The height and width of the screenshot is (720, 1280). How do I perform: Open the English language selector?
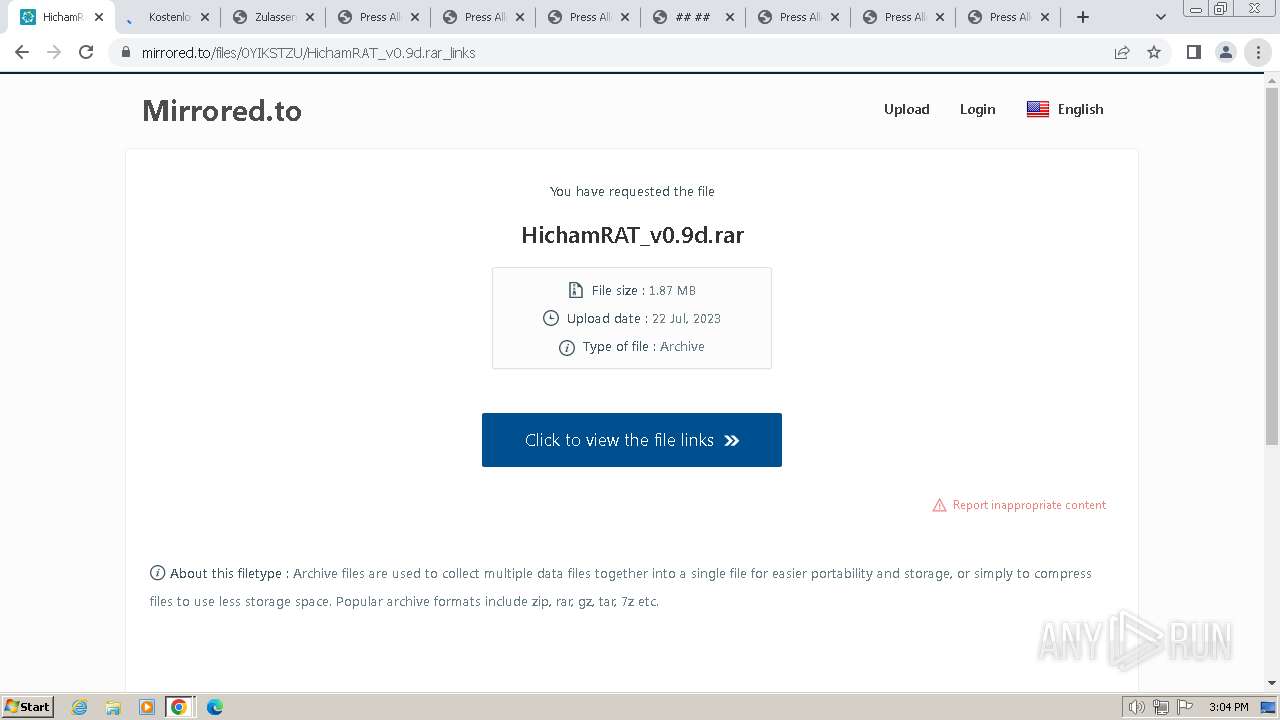coord(1065,109)
